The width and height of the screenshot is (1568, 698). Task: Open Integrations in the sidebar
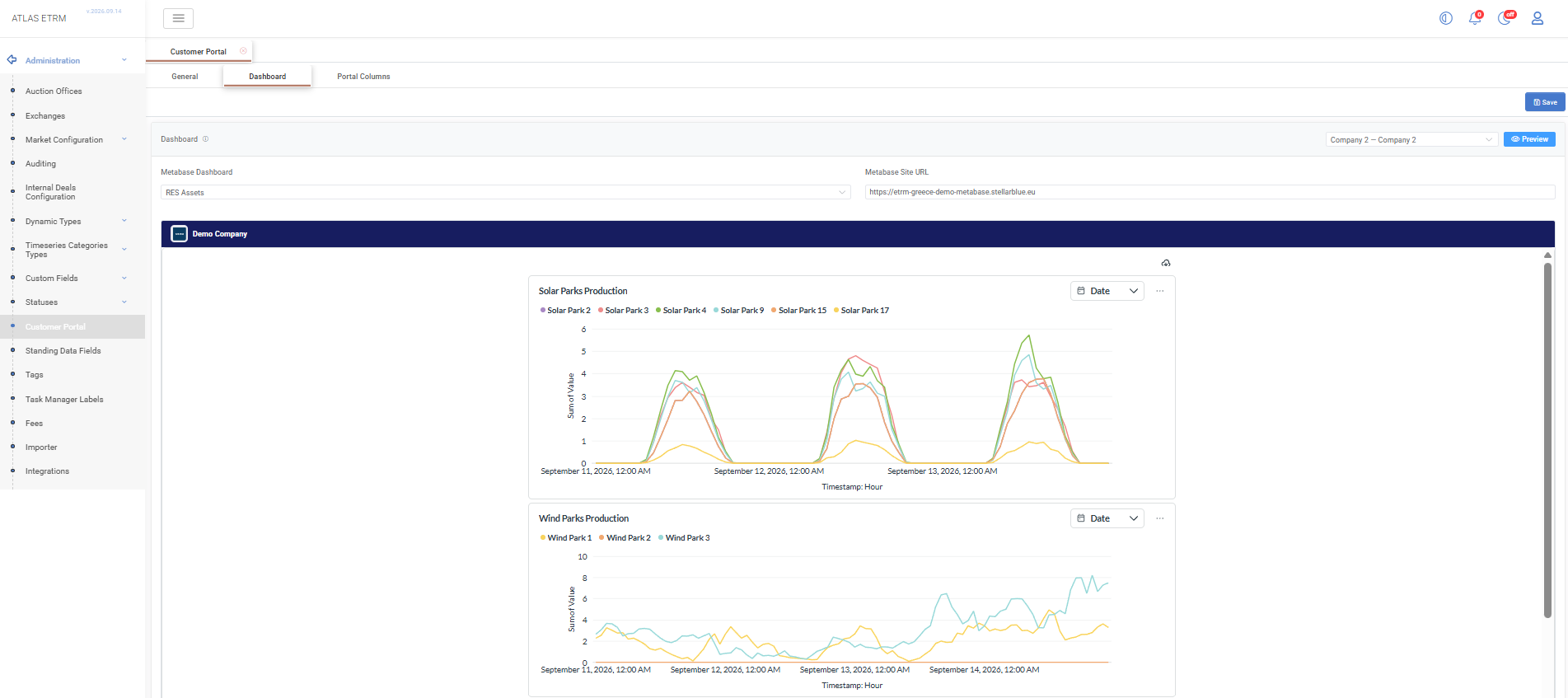point(47,471)
